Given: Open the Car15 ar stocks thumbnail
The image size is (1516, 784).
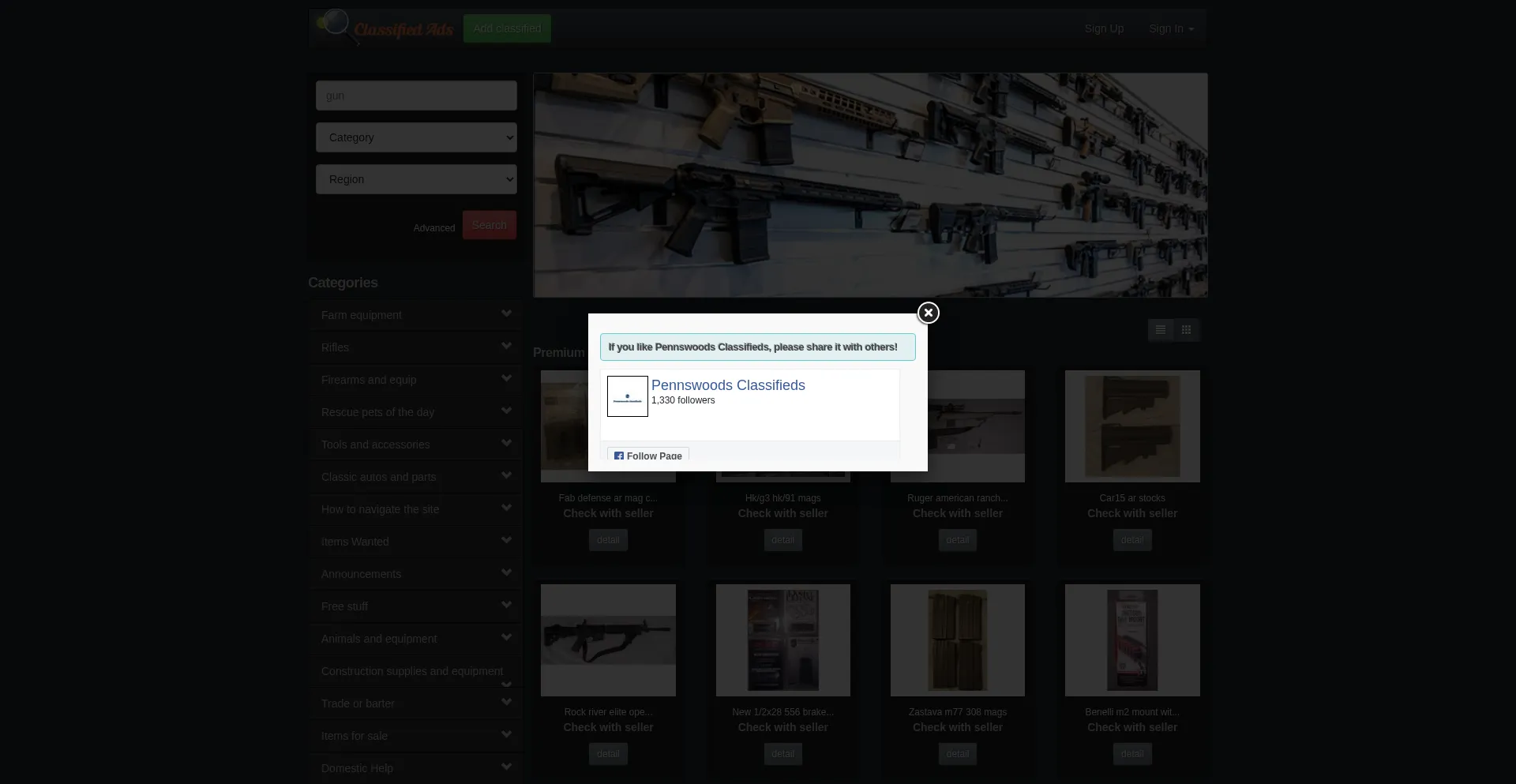Looking at the screenshot, I should tap(1131, 426).
